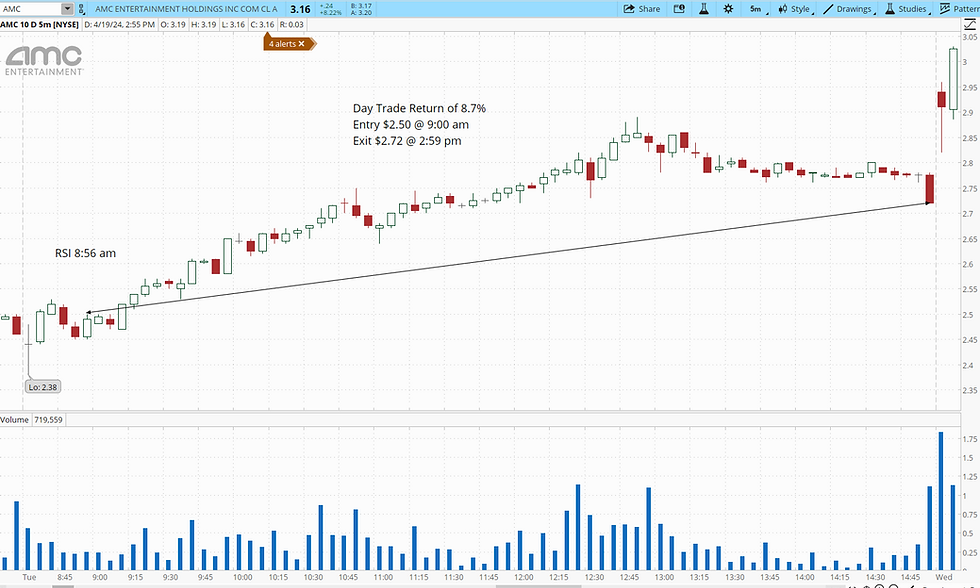Select the Exit $2.72 @ 2:59 pm note
The image size is (980, 588).
click(x=407, y=141)
